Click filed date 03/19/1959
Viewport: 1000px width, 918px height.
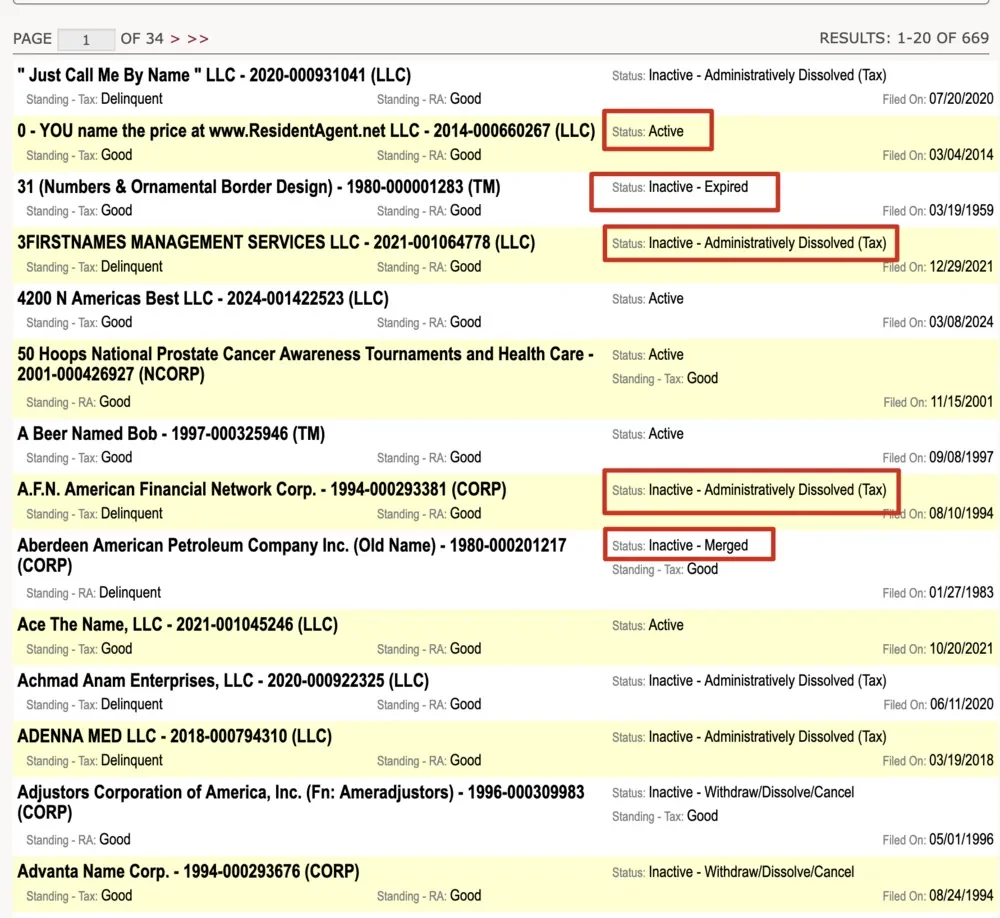[961, 211]
